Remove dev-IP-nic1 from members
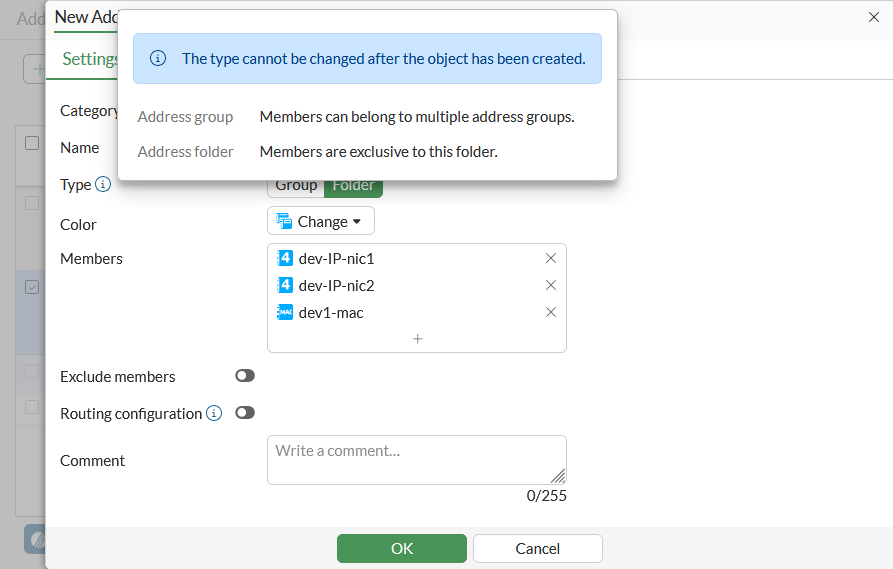The width and height of the screenshot is (893, 569). (x=550, y=258)
